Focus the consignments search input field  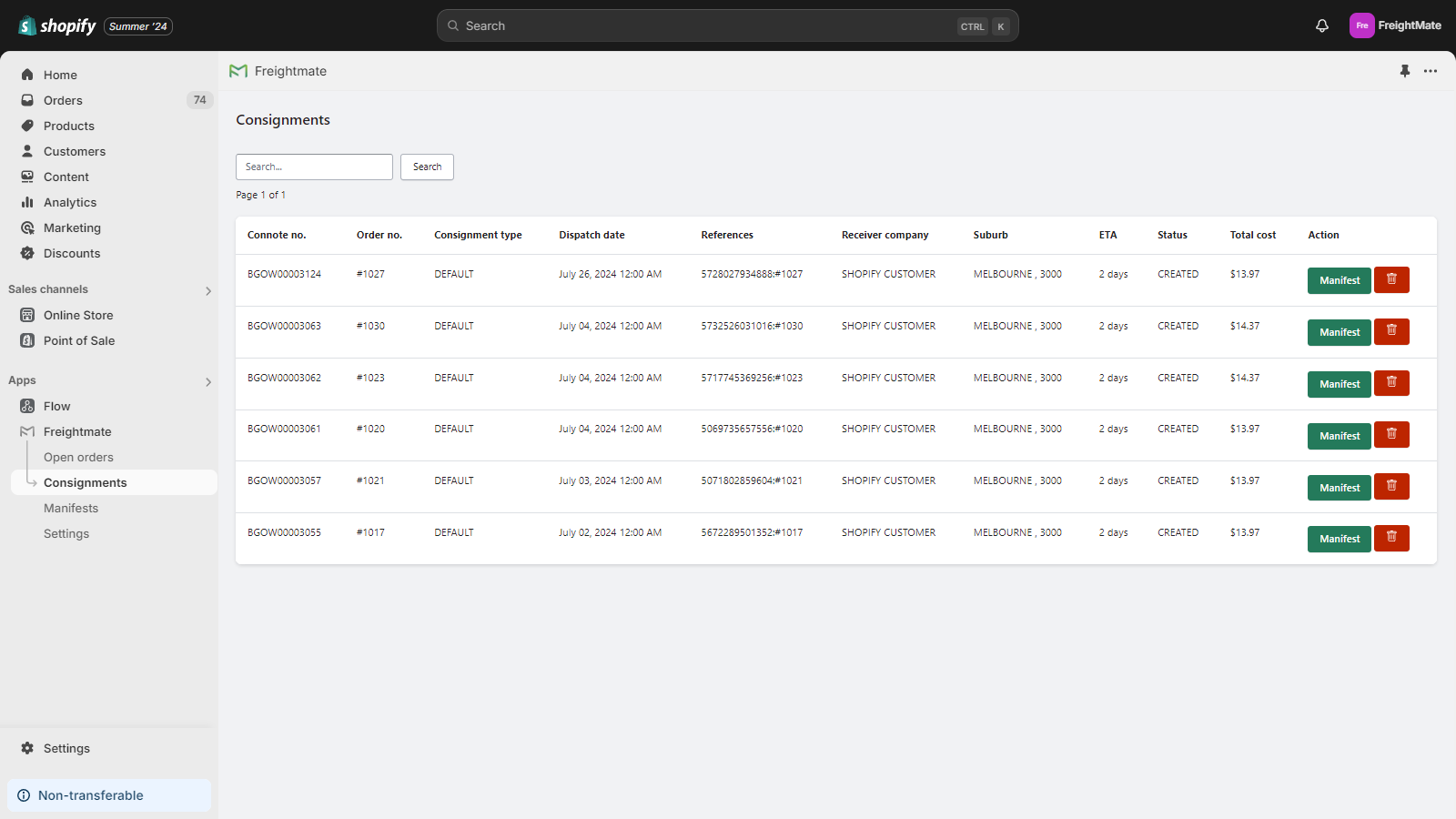pos(314,167)
